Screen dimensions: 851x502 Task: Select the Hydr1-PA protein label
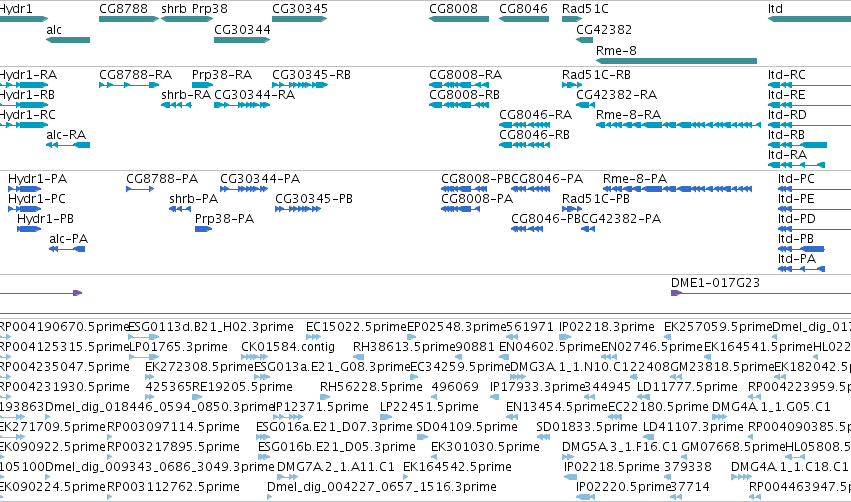pos(37,179)
